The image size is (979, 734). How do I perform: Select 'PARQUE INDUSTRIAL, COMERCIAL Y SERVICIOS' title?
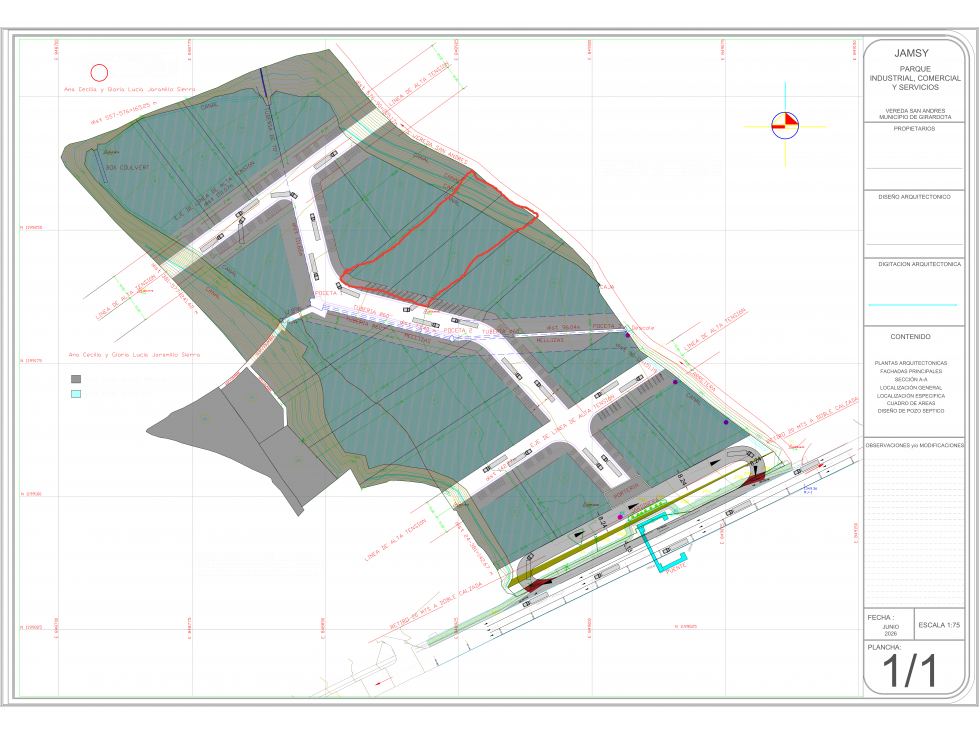(915, 78)
